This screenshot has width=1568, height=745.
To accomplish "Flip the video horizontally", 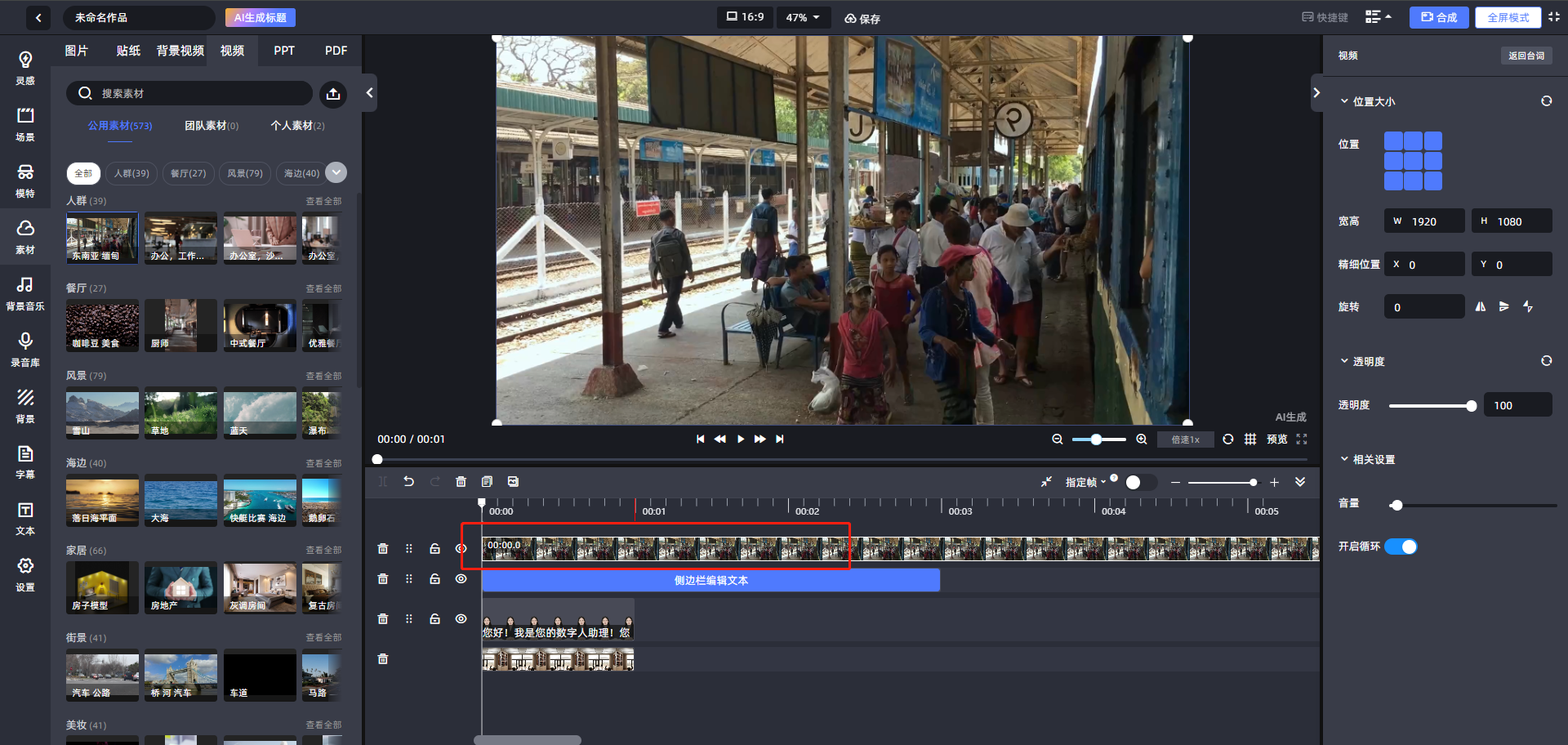I will 1481,307.
